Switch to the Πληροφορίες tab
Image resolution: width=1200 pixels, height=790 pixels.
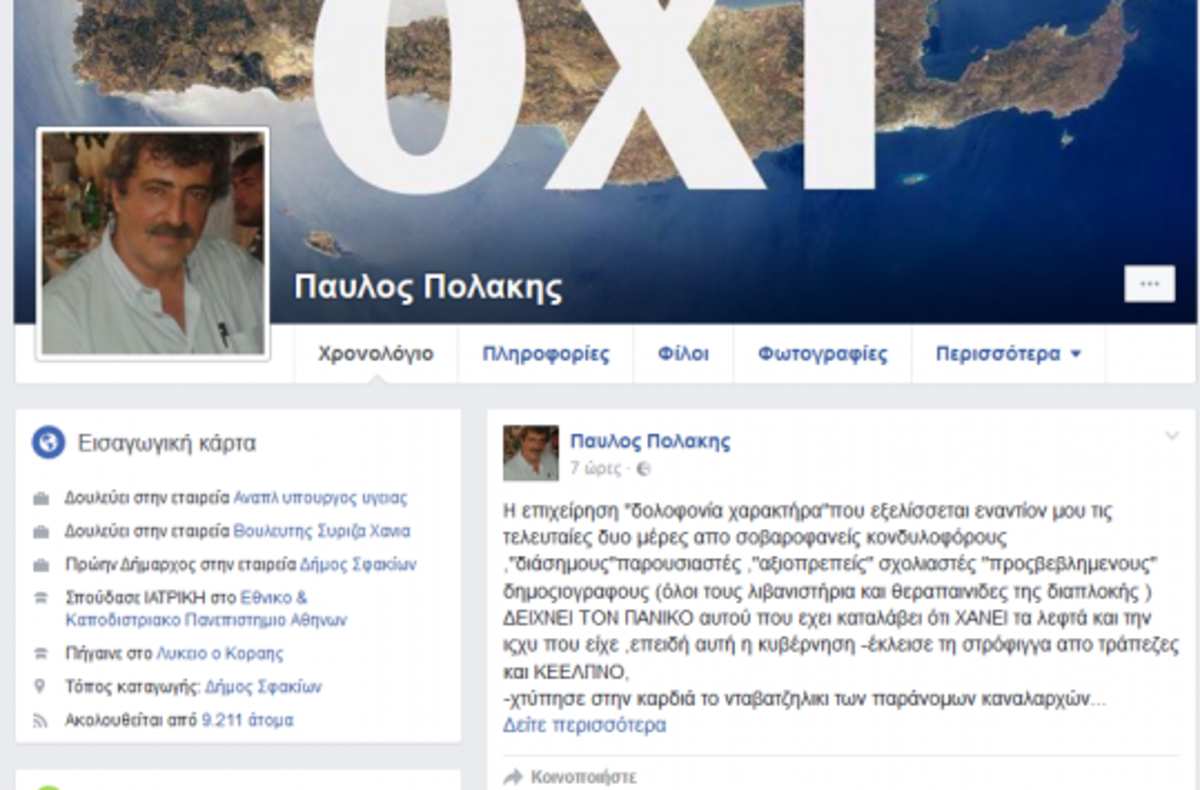(x=545, y=354)
